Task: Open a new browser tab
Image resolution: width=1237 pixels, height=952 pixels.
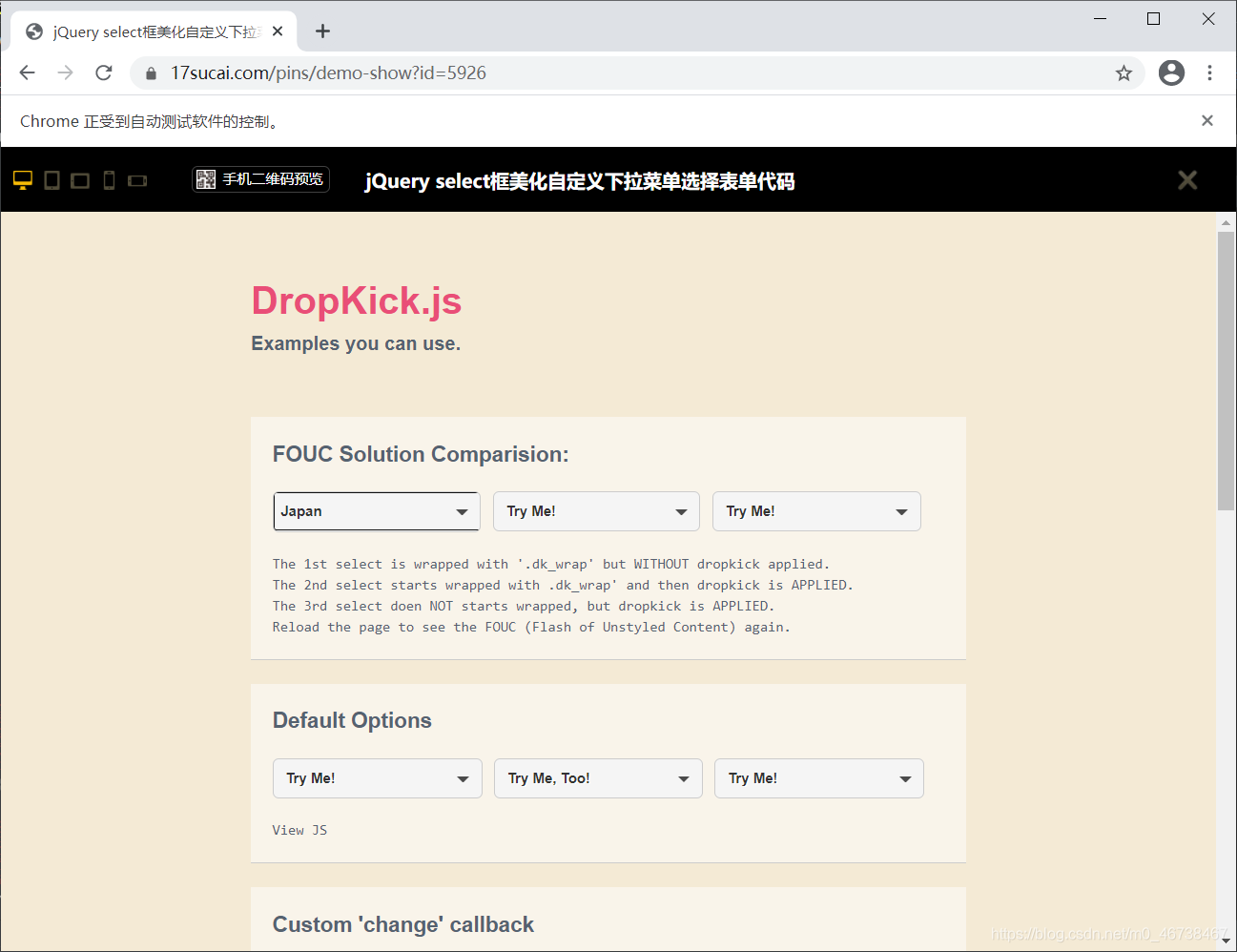Action: tap(323, 31)
